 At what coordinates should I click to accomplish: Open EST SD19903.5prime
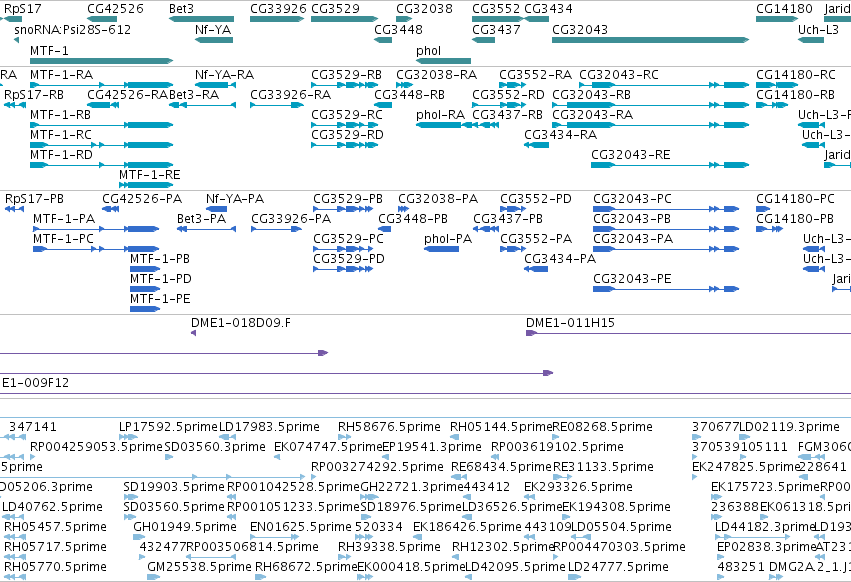tap(174, 487)
